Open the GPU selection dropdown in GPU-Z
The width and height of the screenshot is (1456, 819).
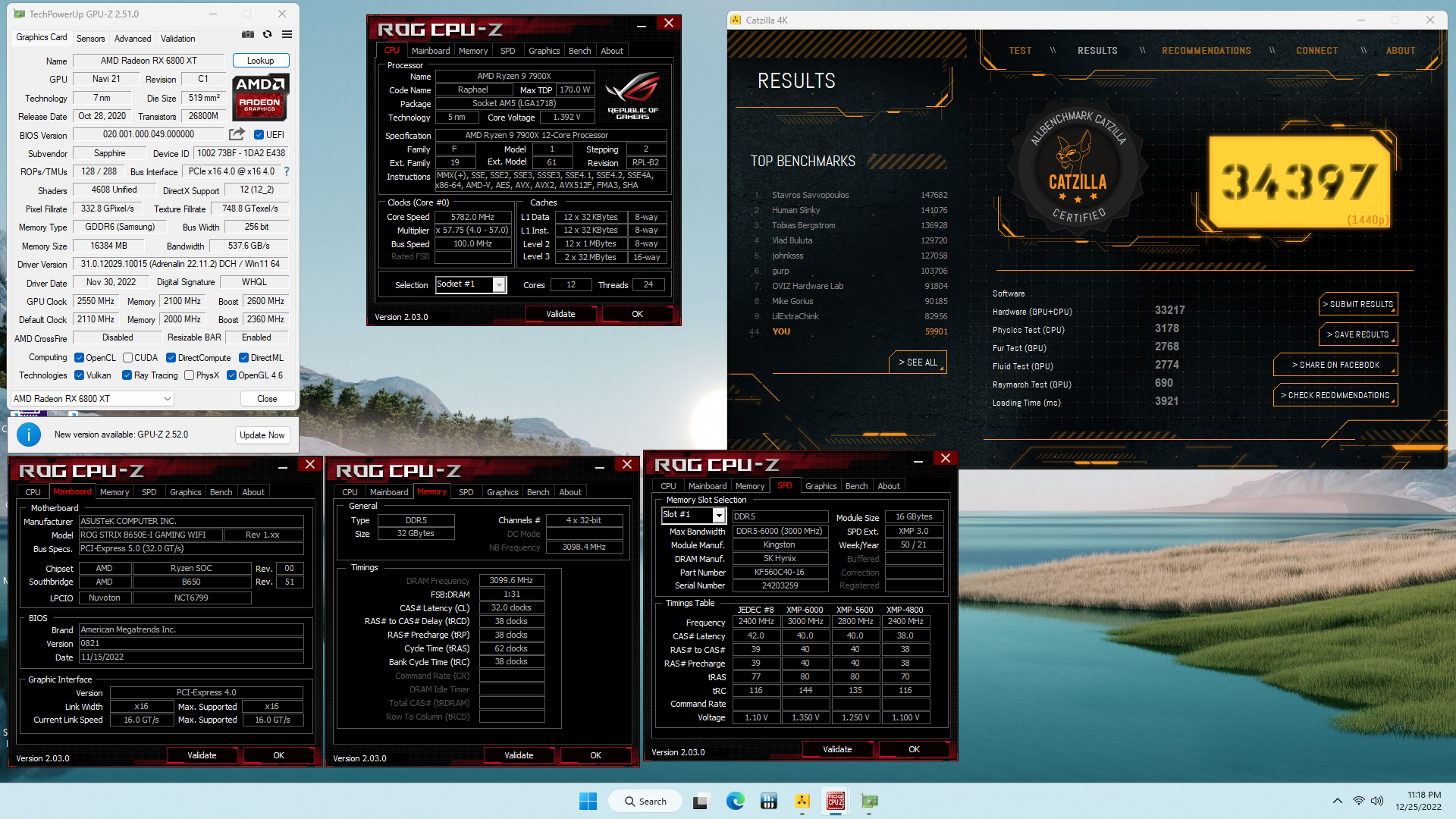click(93, 399)
